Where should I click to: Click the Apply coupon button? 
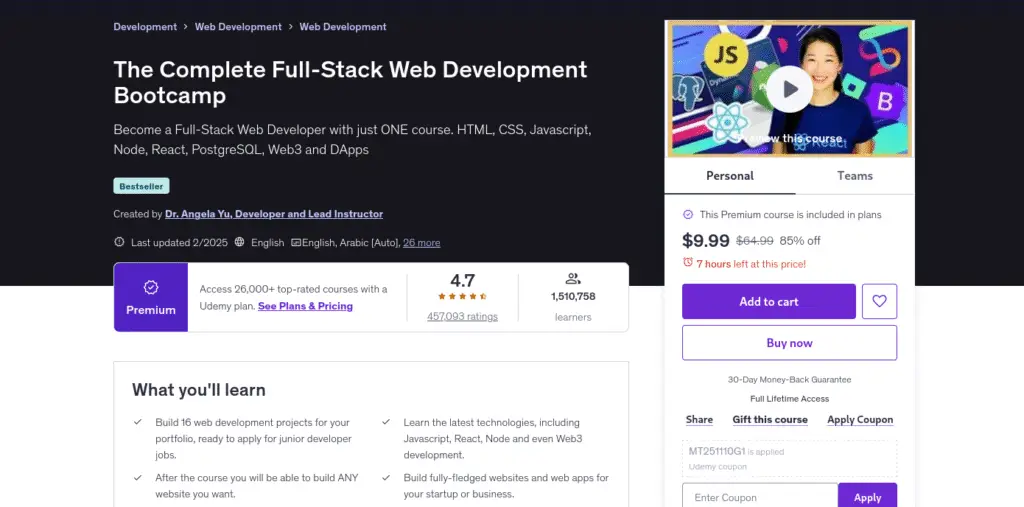point(867,497)
